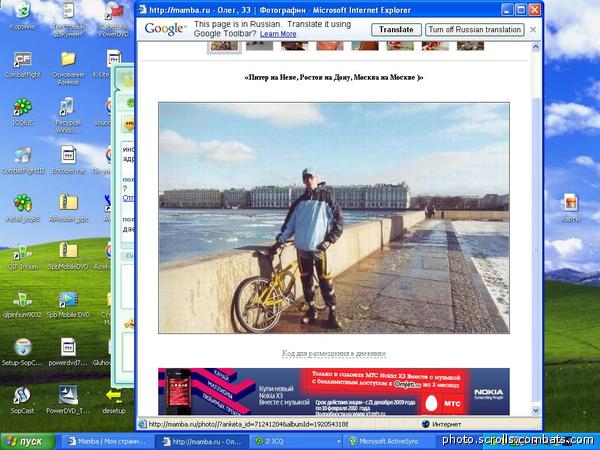Viewport: 600px width, 450px height.
Task: Launch the QIP Infium desktop shortcut
Action: [x=22, y=256]
